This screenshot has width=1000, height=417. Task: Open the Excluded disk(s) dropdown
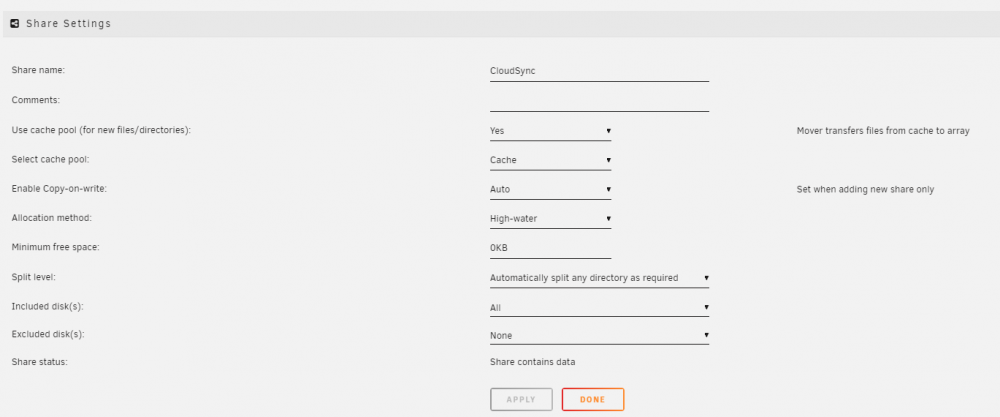point(599,335)
